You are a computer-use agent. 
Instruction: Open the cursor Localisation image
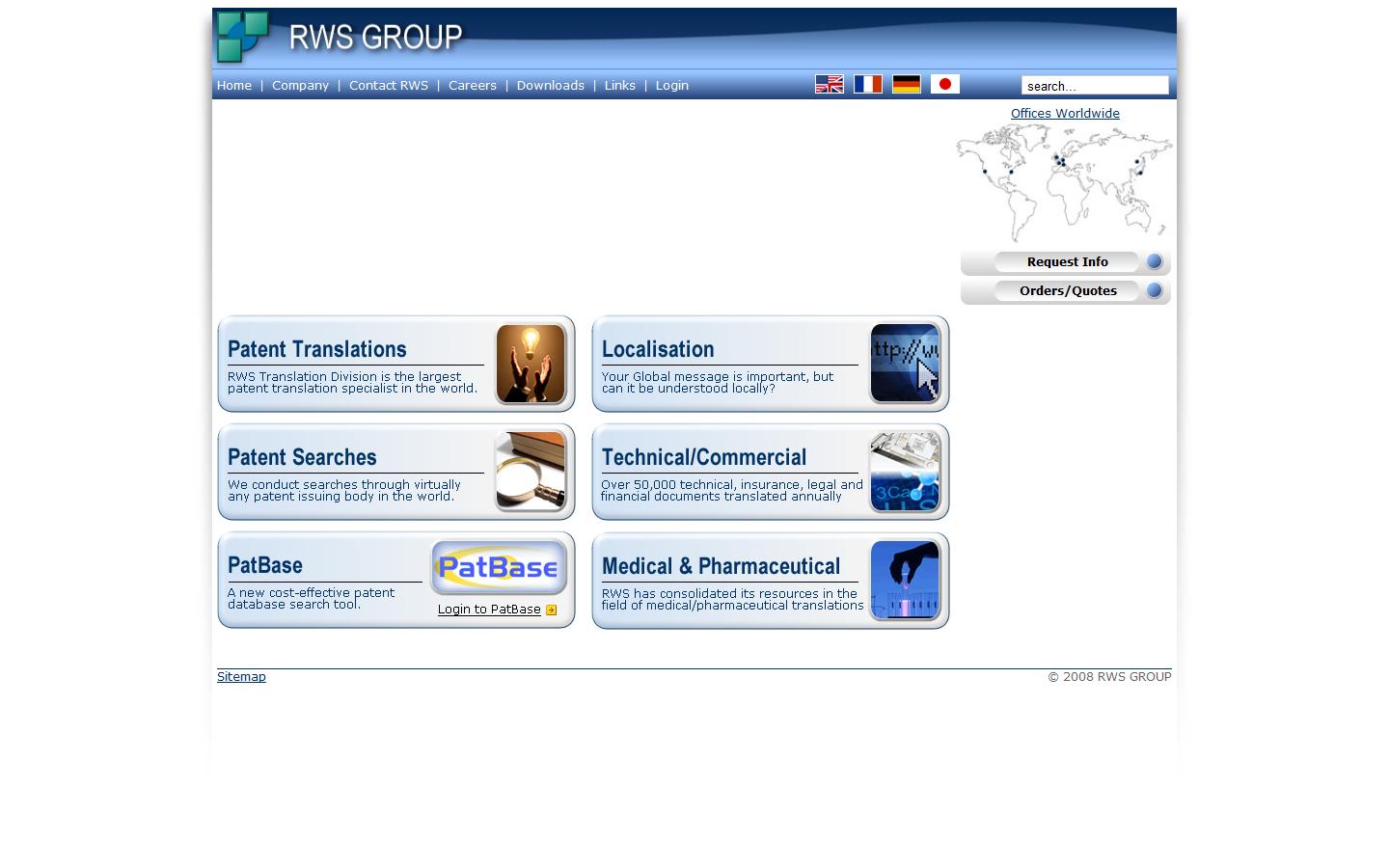coord(905,364)
